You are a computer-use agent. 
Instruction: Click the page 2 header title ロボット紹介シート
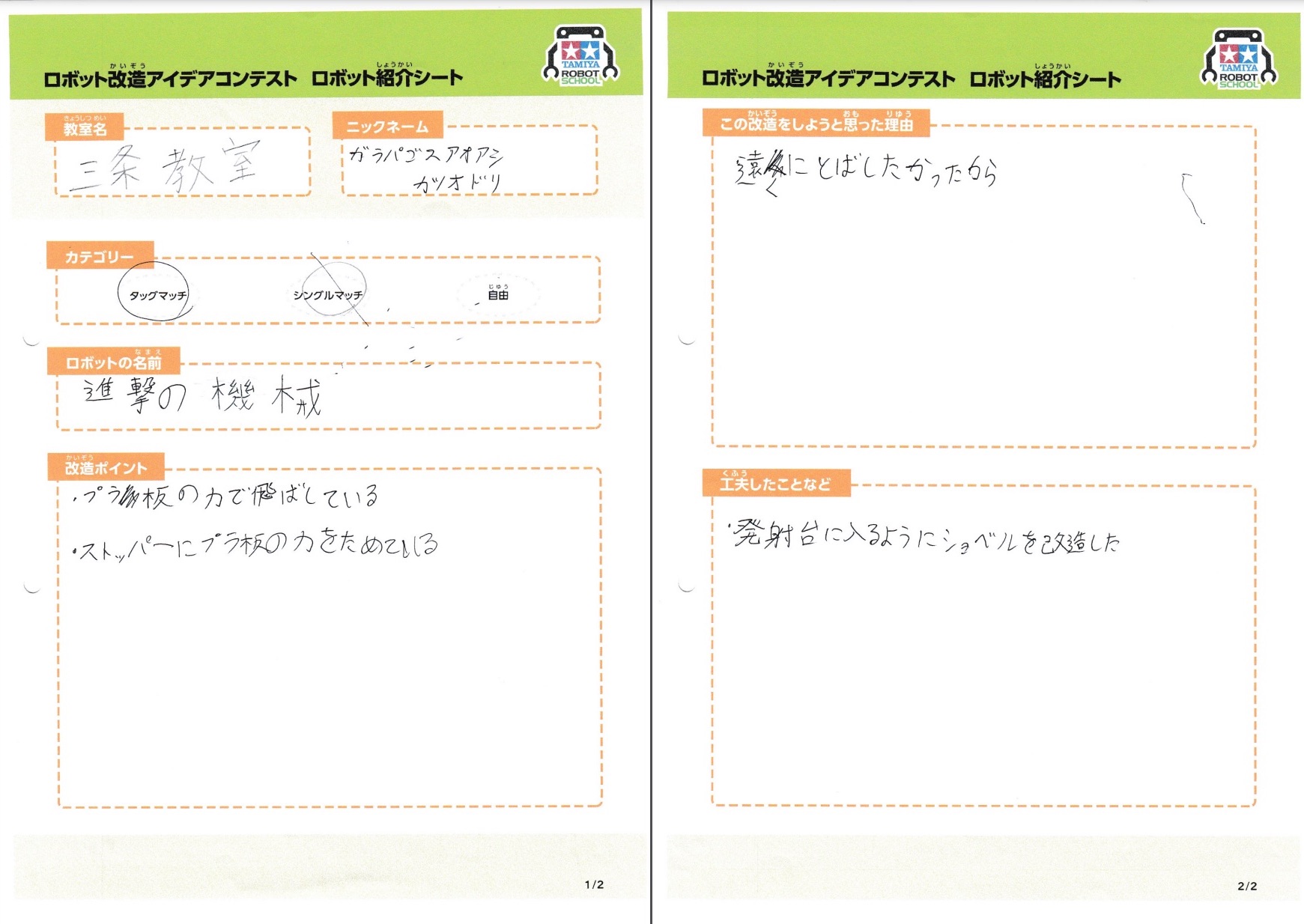tap(1045, 79)
